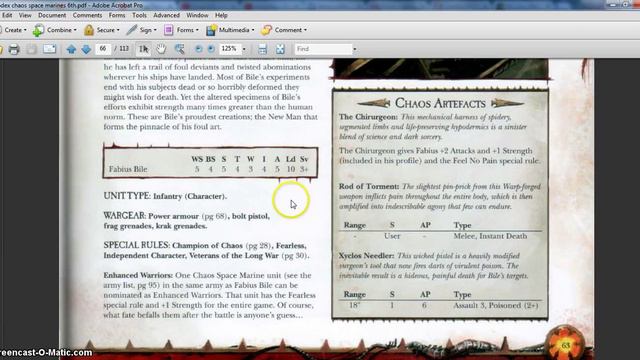Click 'Rod of Torment:' heading
This screenshot has width=640, height=360.
click(x=369, y=187)
